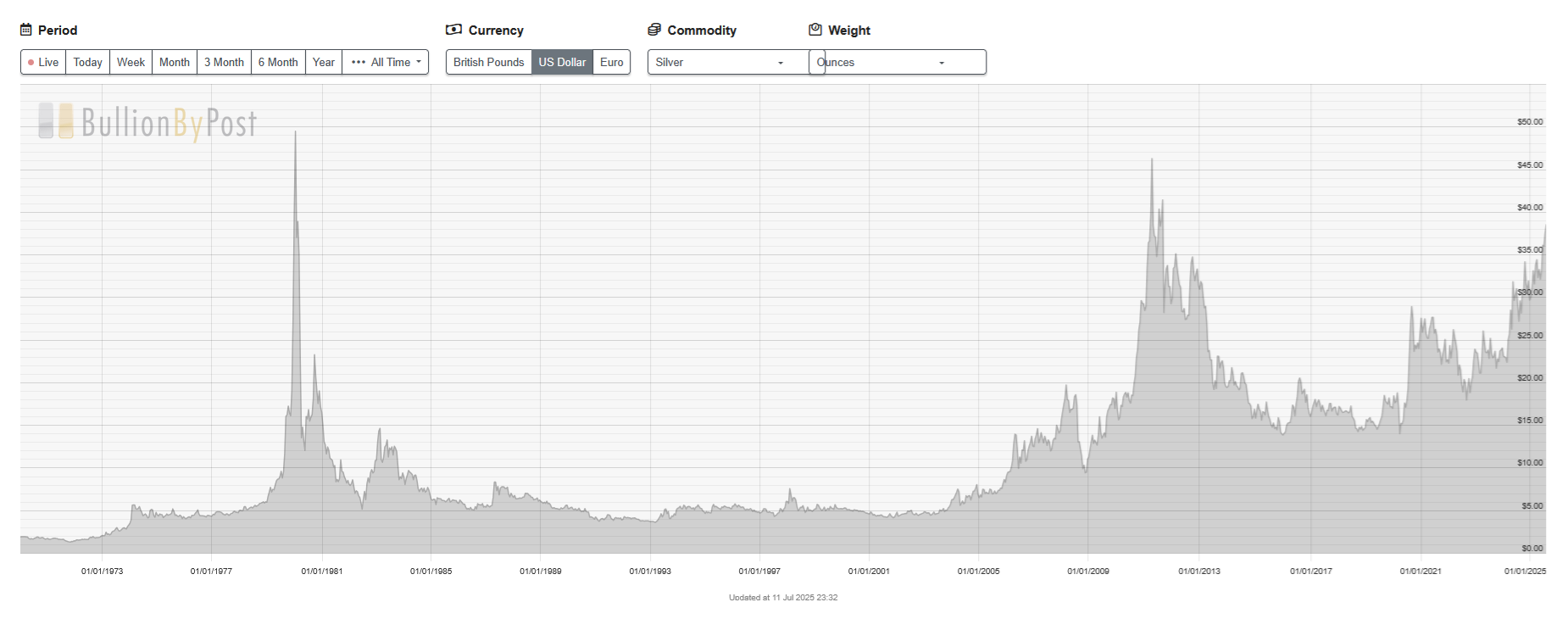Choose the 3 Month period
Image resolution: width=1568 pixels, height=619 pixels.
point(225,62)
